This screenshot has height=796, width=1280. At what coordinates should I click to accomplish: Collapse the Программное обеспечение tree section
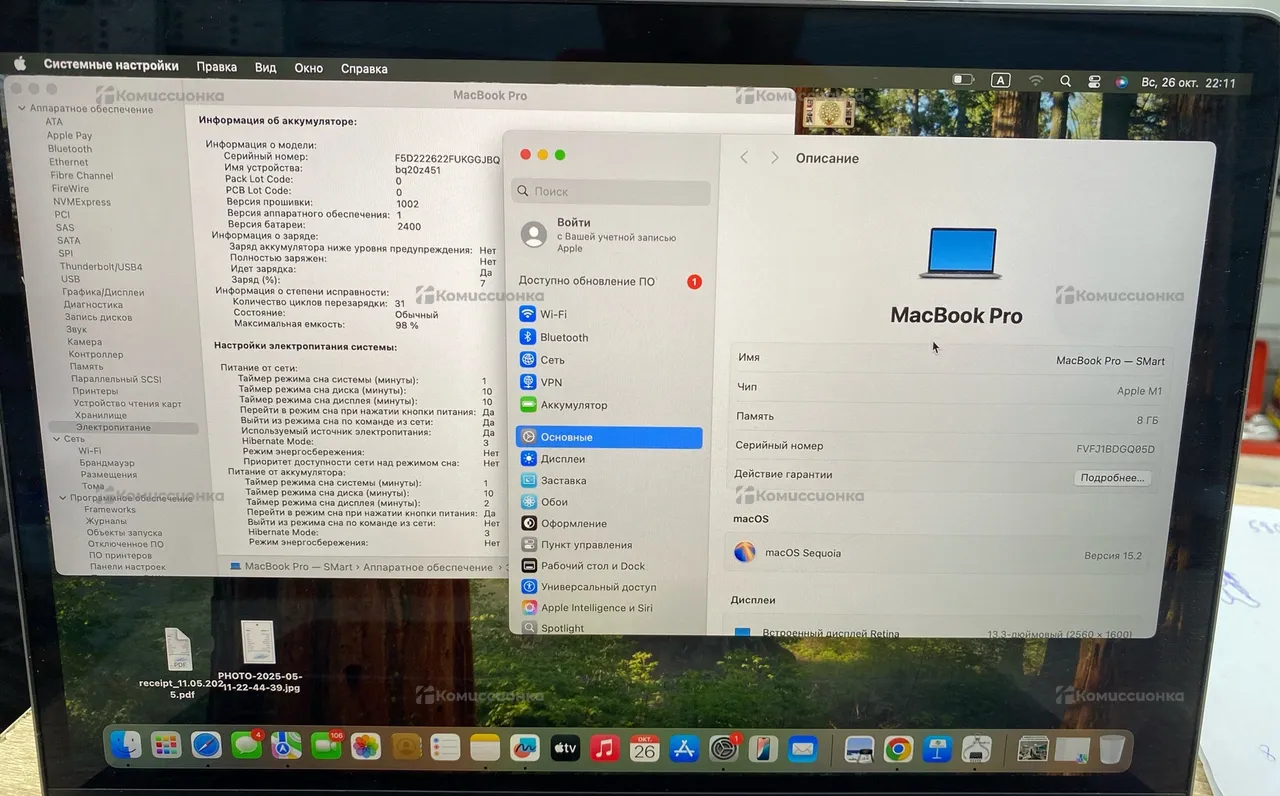point(62,498)
